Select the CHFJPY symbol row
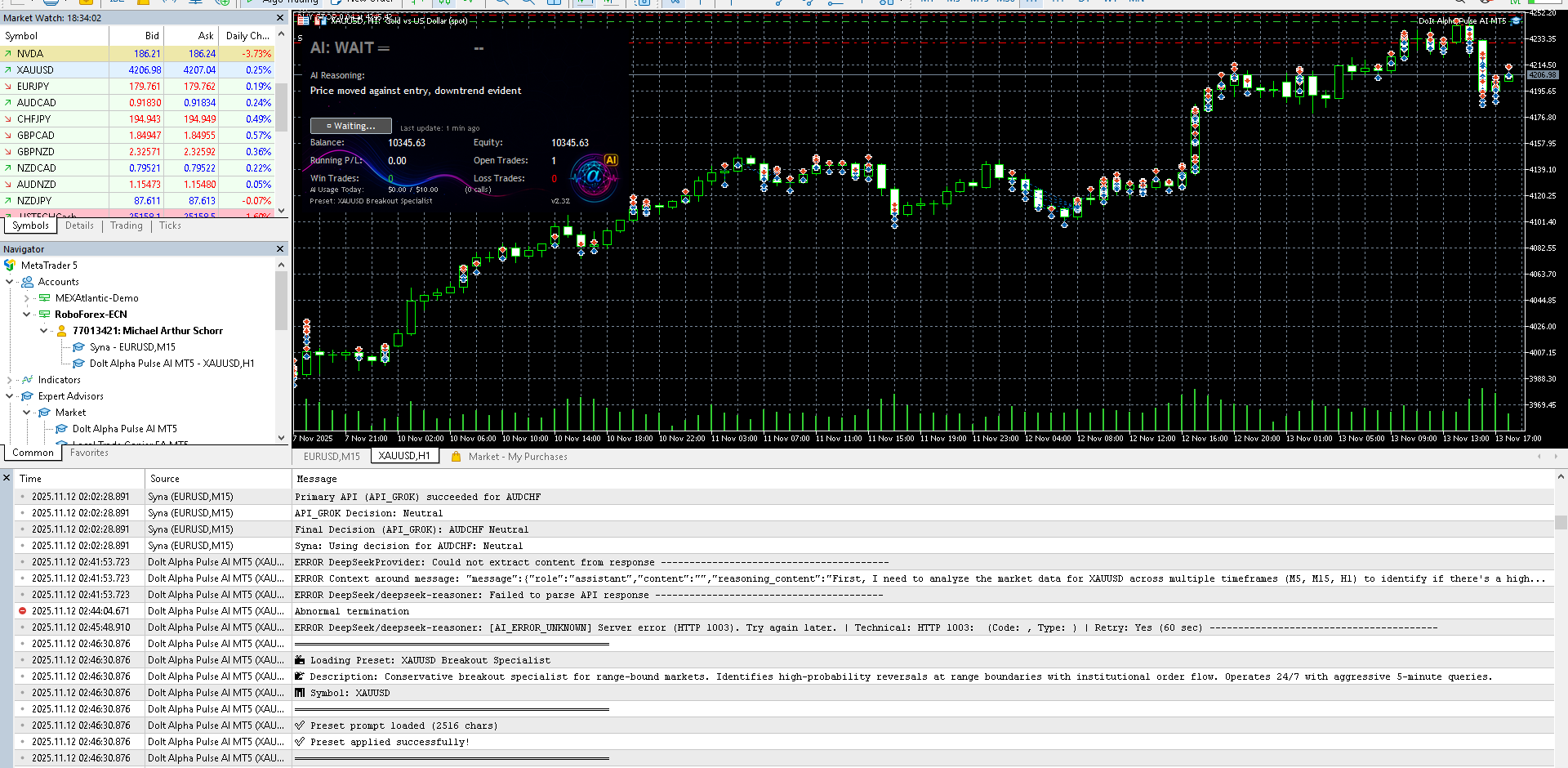 (x=137, y=119)
